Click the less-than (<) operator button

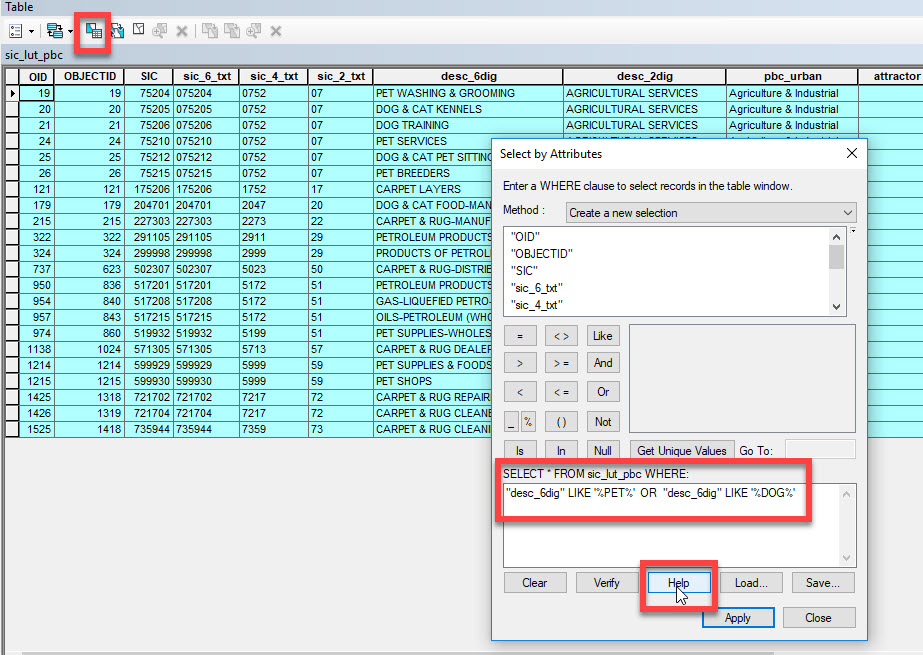click(520, 392)
